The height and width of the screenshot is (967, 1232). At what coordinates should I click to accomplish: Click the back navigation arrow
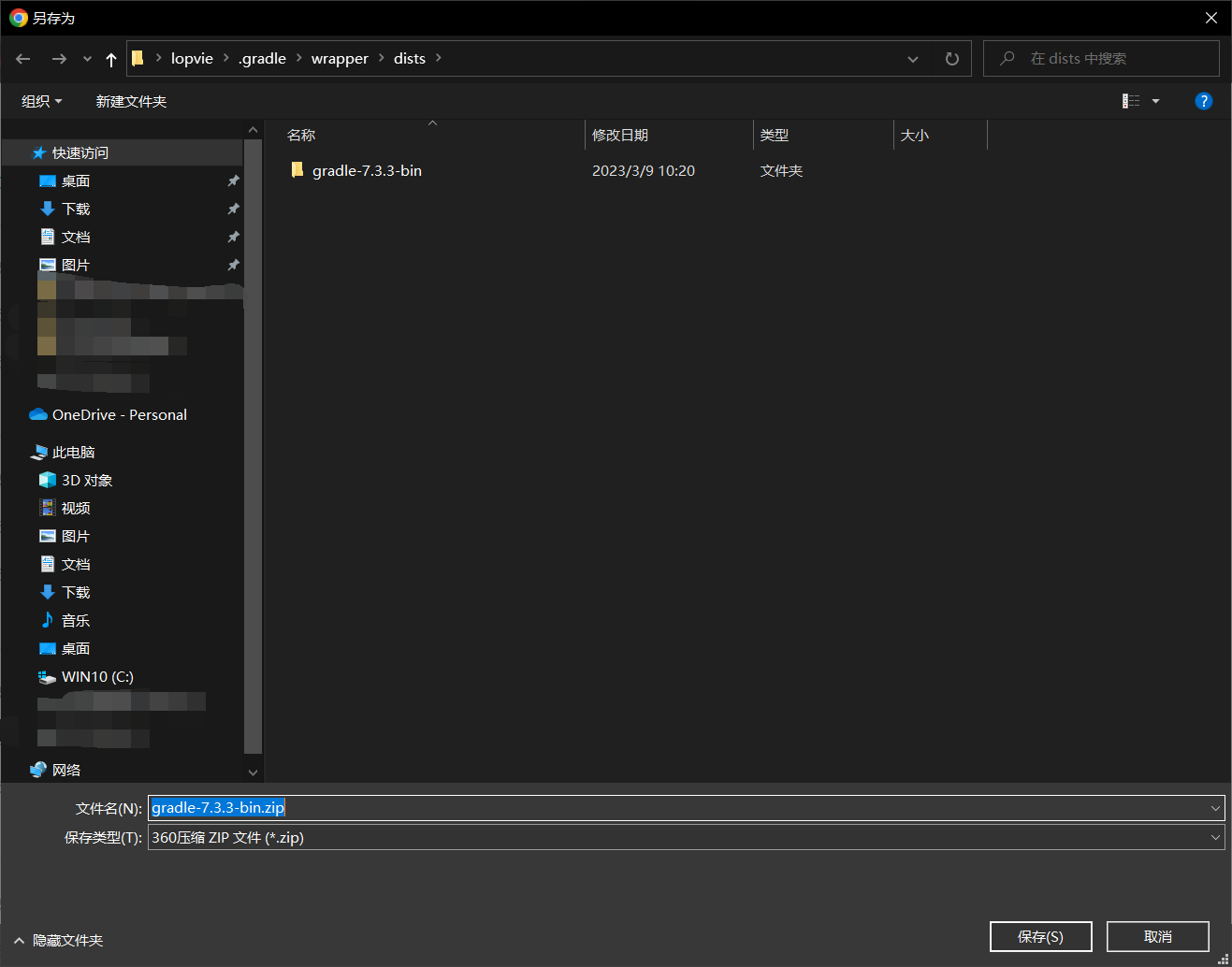pyautogui.click(x=22, y=58)
